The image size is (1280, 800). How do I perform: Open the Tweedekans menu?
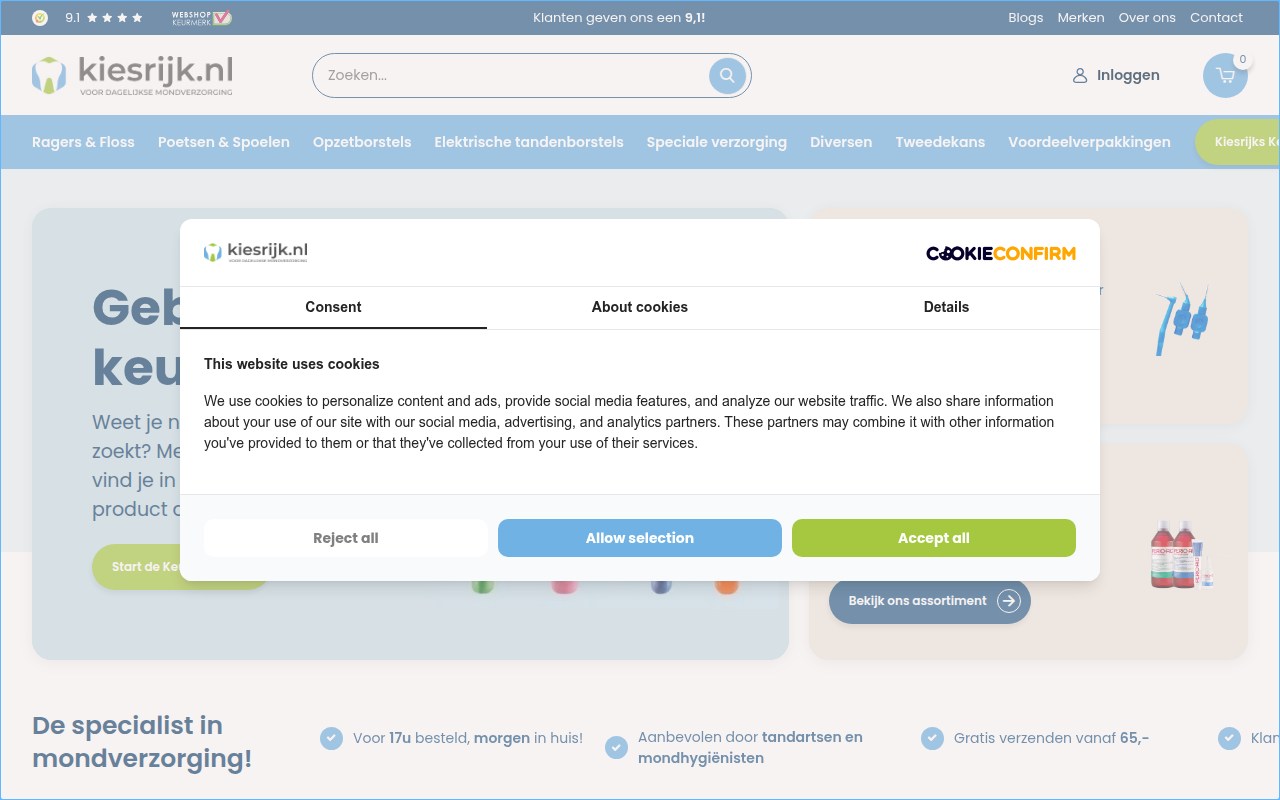coord(940,142)
